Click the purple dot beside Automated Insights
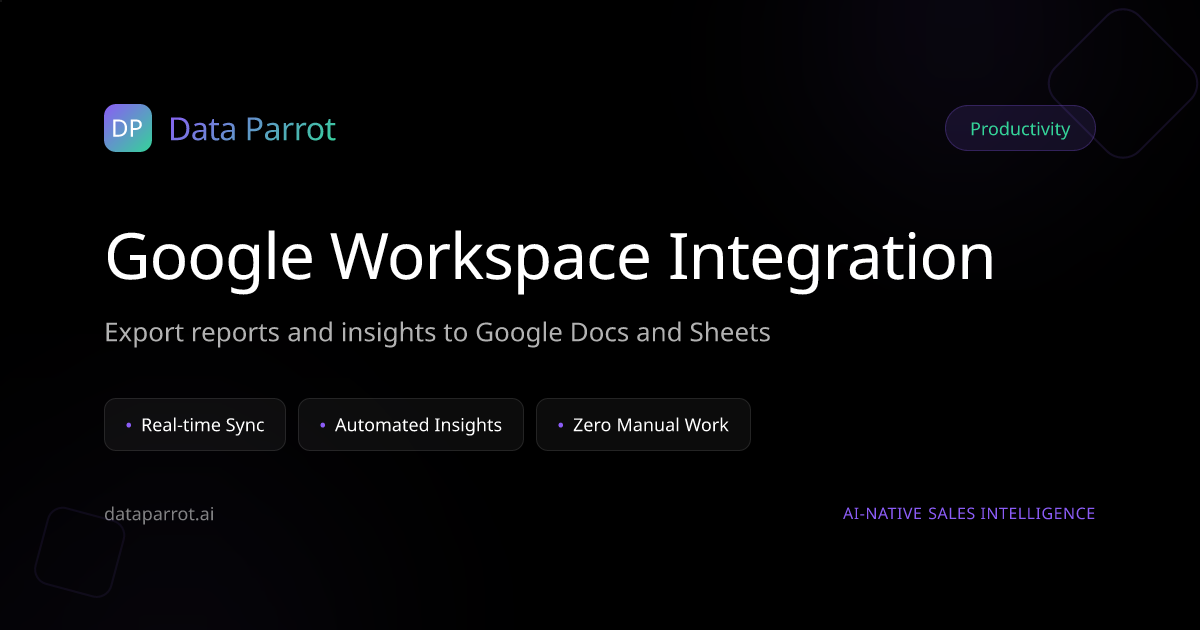Image resolution: width=1200 pixels, height=630 pixels. click(323, 425)
